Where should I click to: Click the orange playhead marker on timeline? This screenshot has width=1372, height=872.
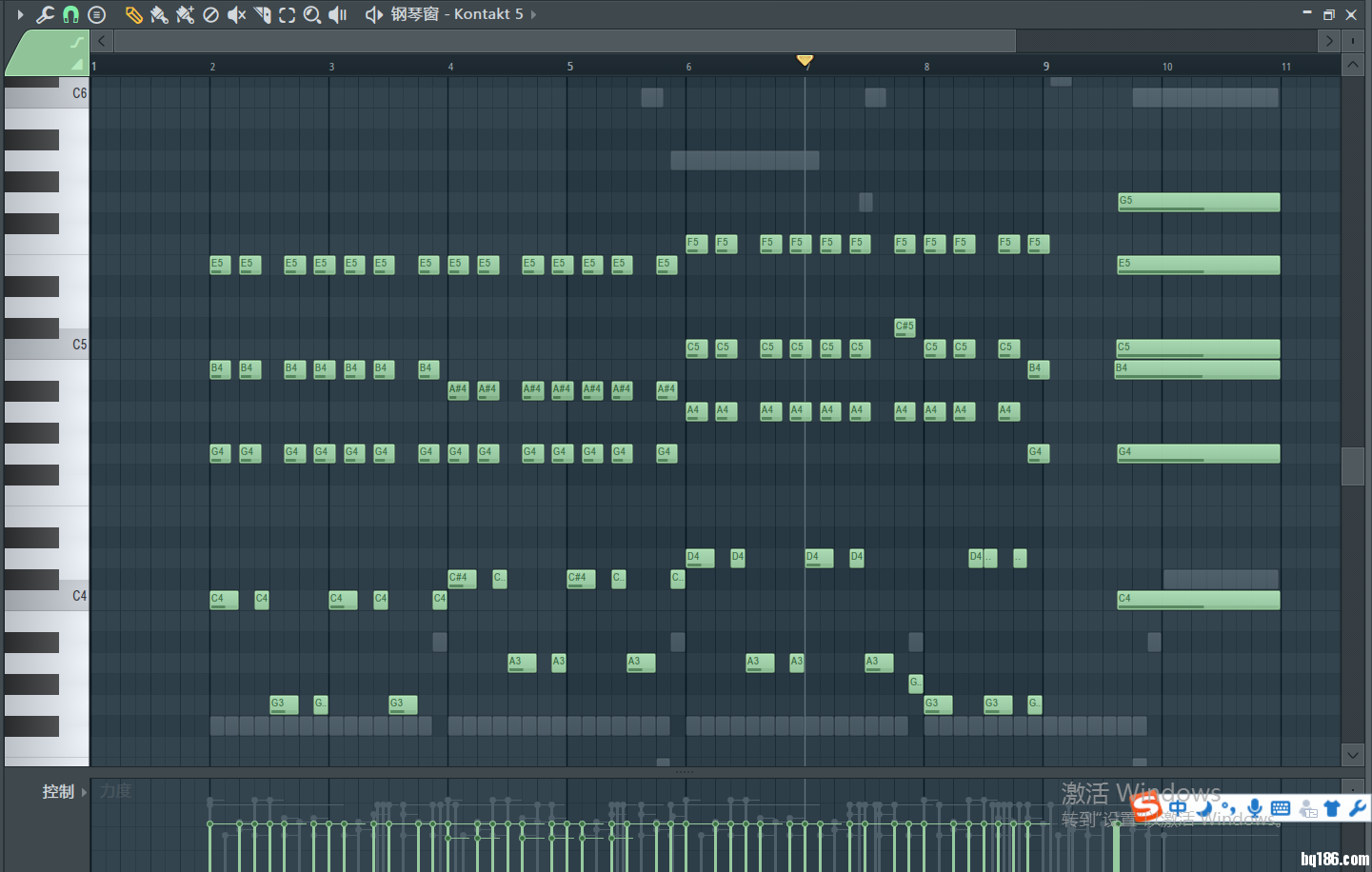click(805, 61)
